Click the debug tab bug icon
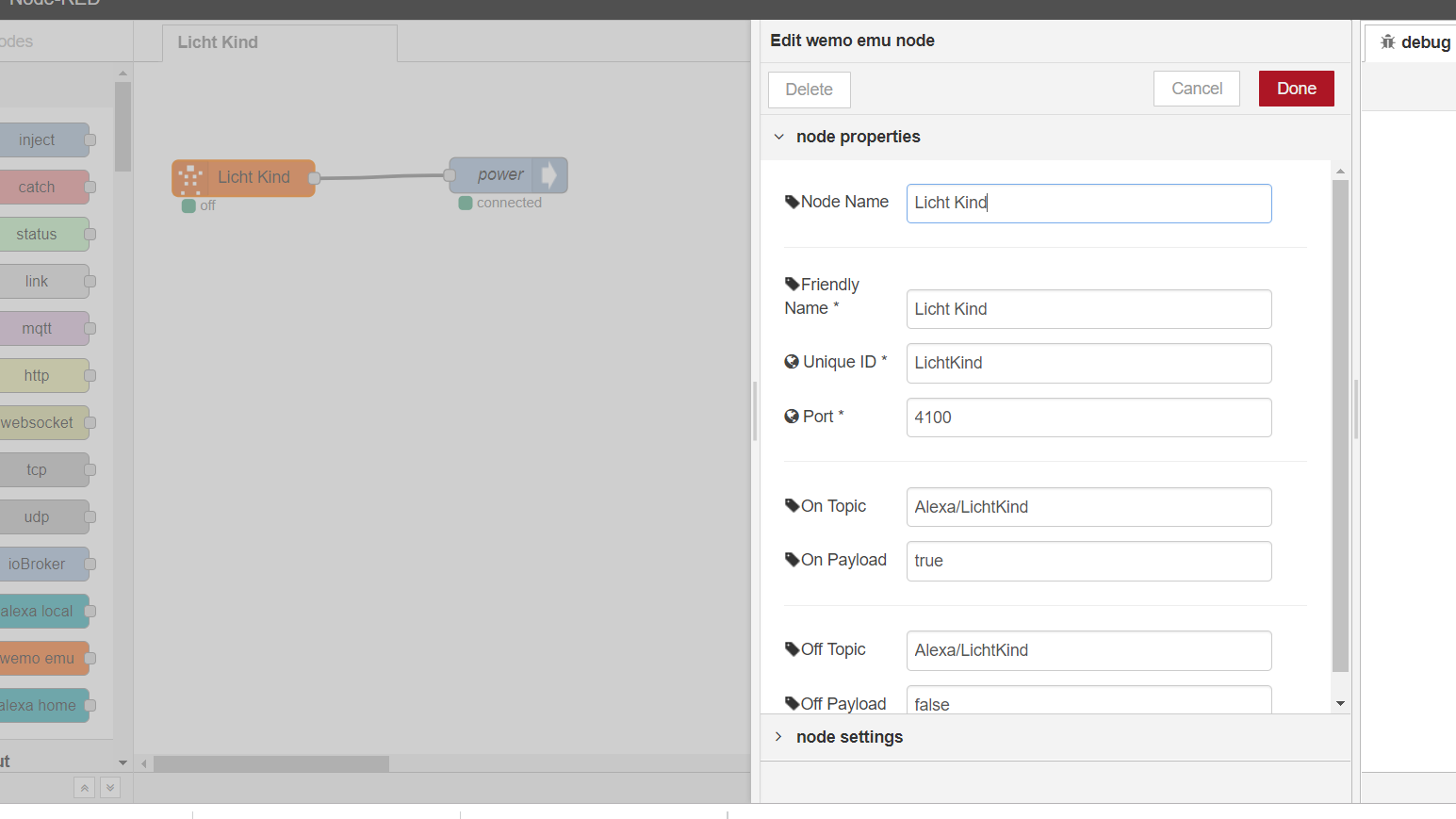 point(1388,42)
